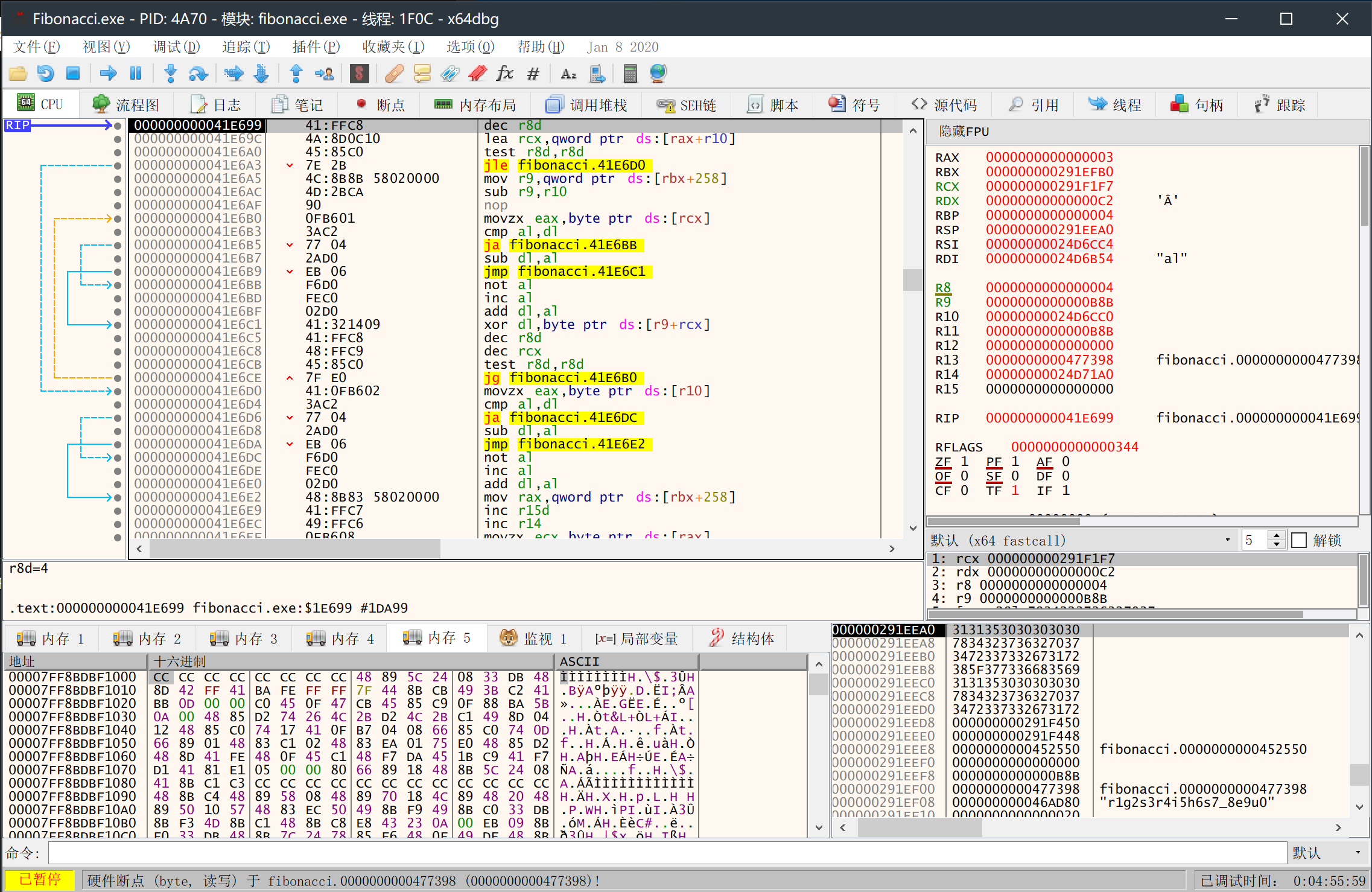Select the RAX register value

(1049, 158)
